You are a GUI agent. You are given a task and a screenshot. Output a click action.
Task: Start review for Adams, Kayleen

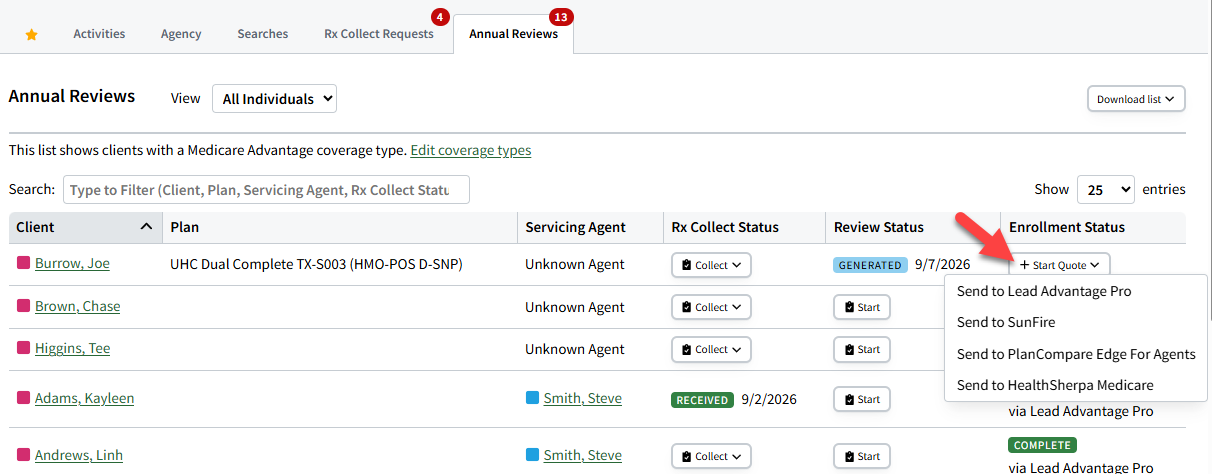point(862,399)
